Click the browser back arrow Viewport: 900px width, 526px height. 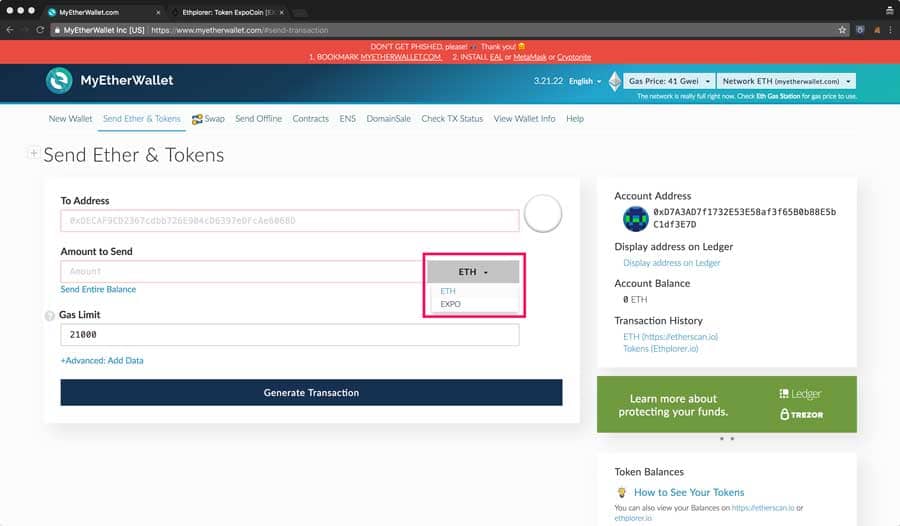pos(10,30)
